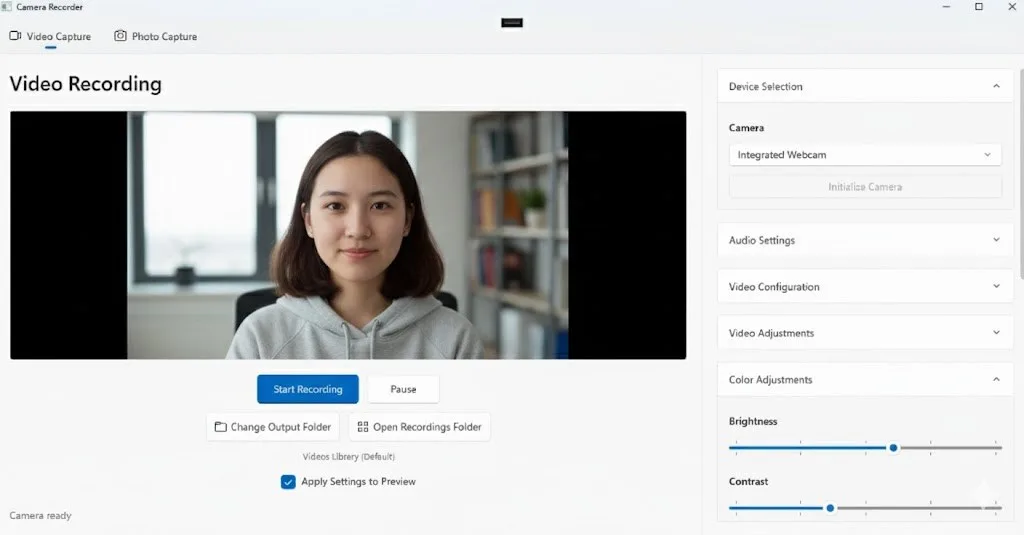Click the Camera Recorder app icon in title bar
The width and height of the screenshot is (1024, 535).
click(x=7, y=7)
